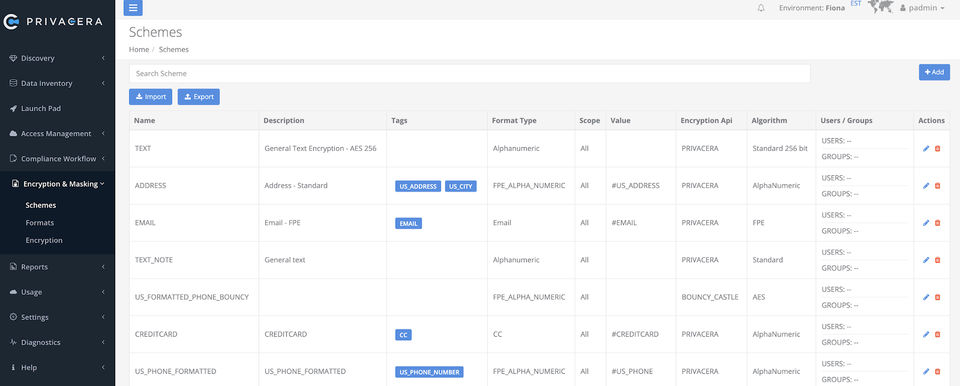Click the Reports icon in sidebar
Viewport: 960px width, 386px height.
(13, 267)
